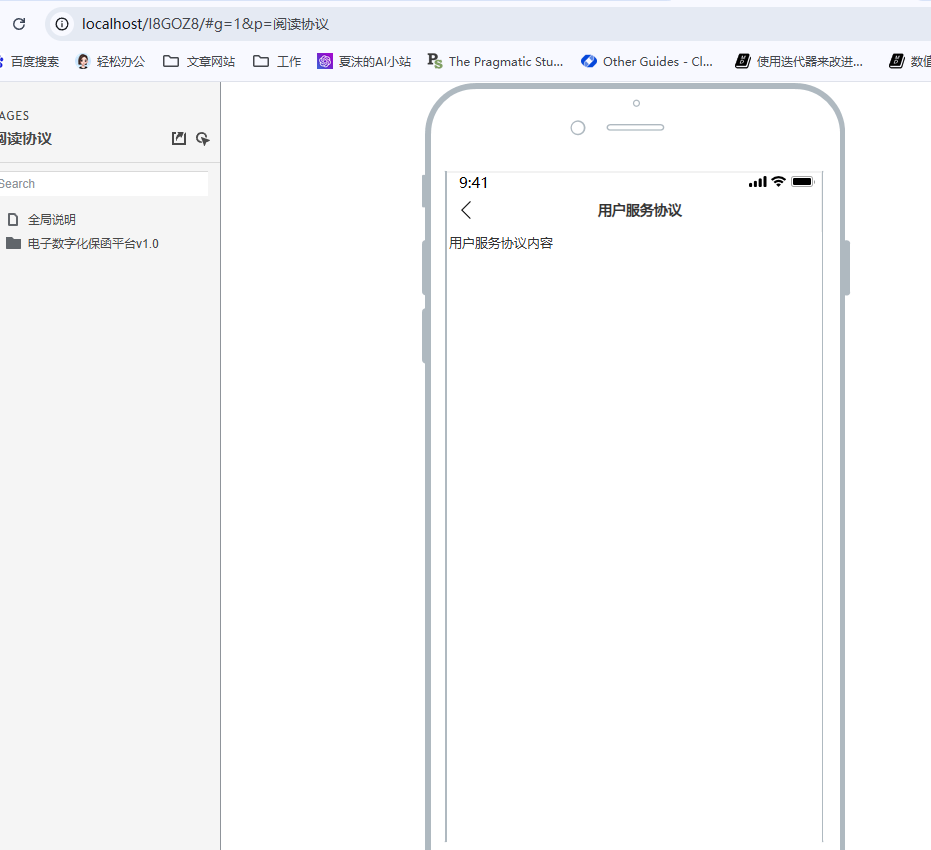931x850 pixels.
Task: Tap the back arrow in phone header
Action: pyautogui.click(x=466, y=210)
